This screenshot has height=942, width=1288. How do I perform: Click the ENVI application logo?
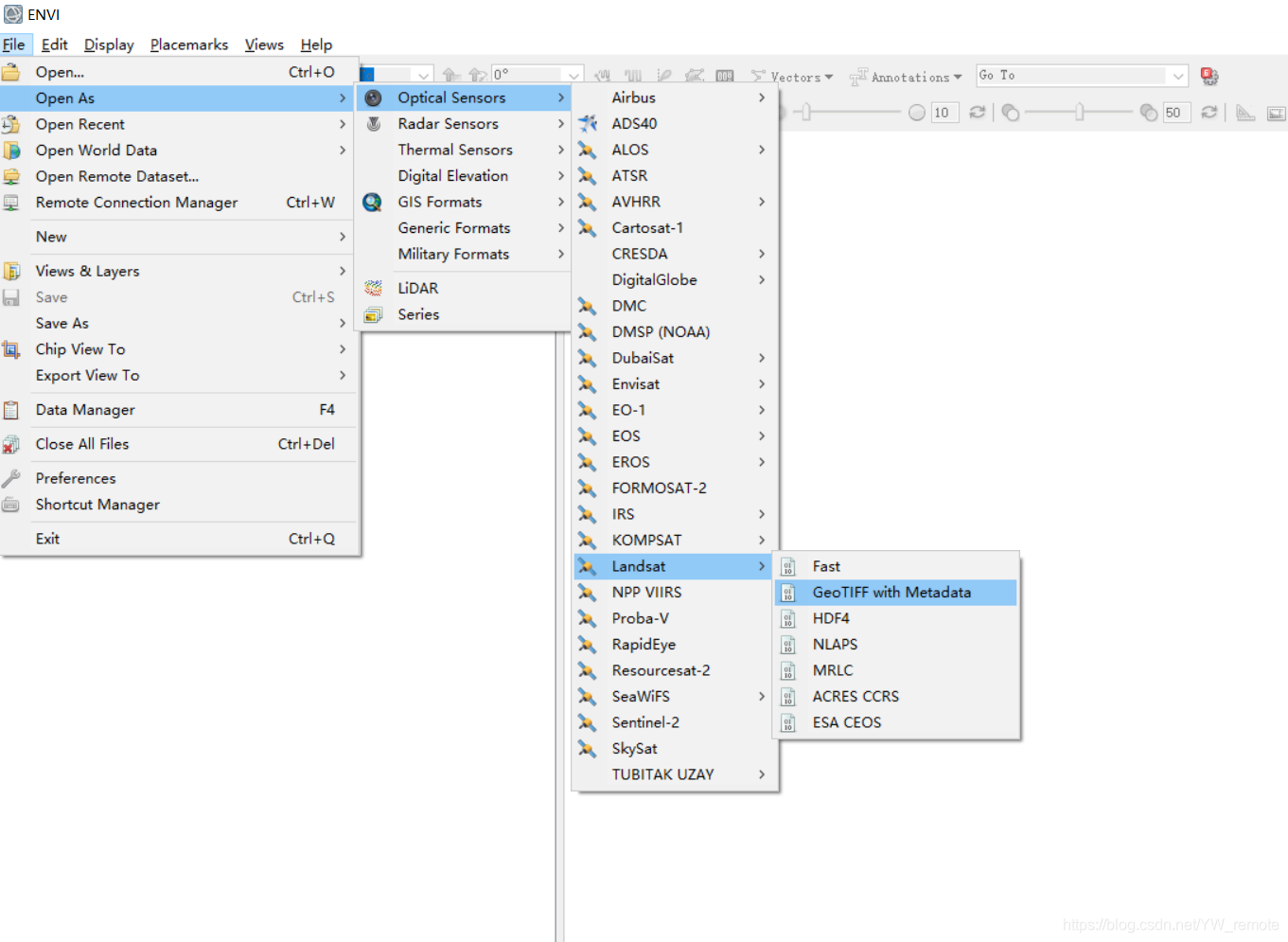click(x=13, y=14)
